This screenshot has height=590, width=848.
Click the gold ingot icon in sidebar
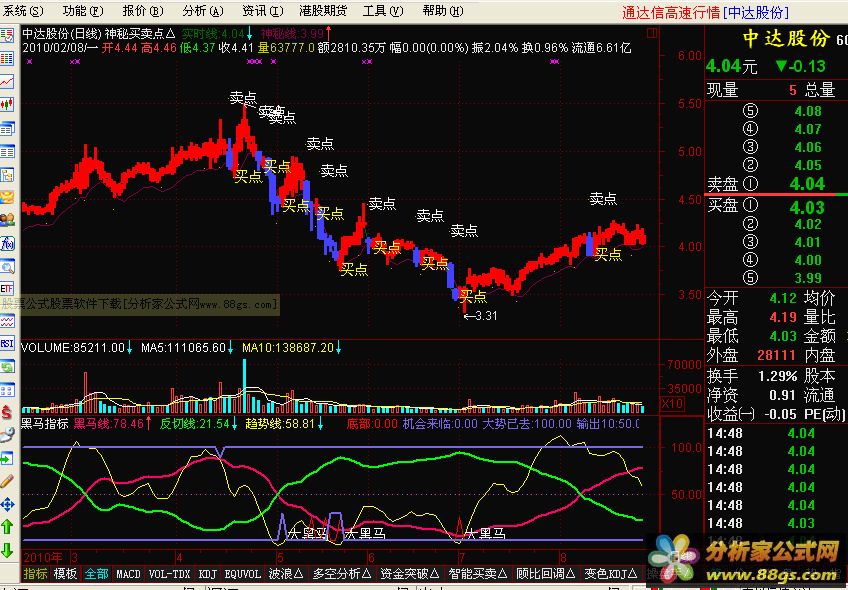pyautogui.click(x=7, y=197)
